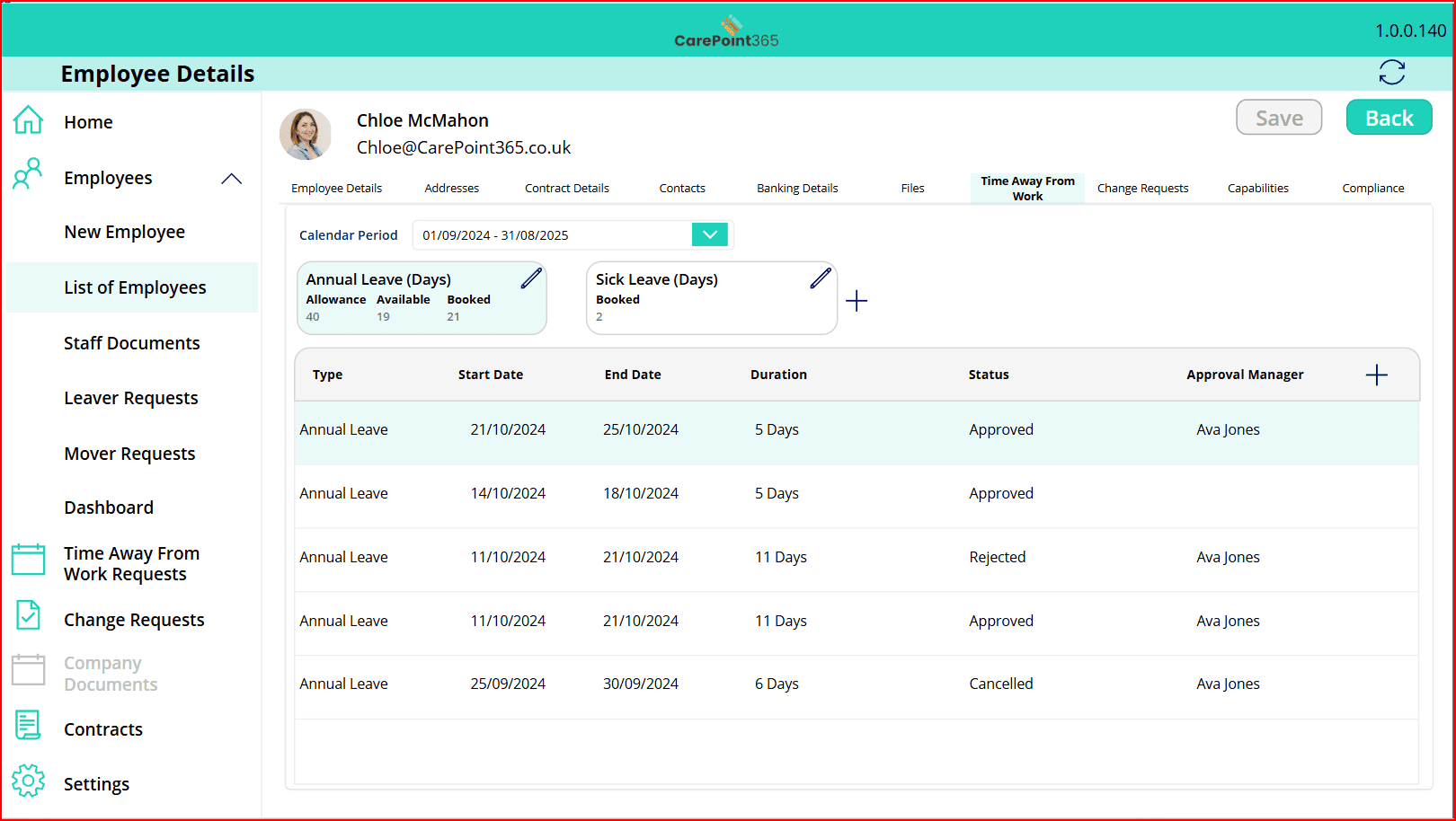Viewport: 1456px width, 821px height.
Task: Switch to the Employee Details tab
Action: [x=337, y=189]
